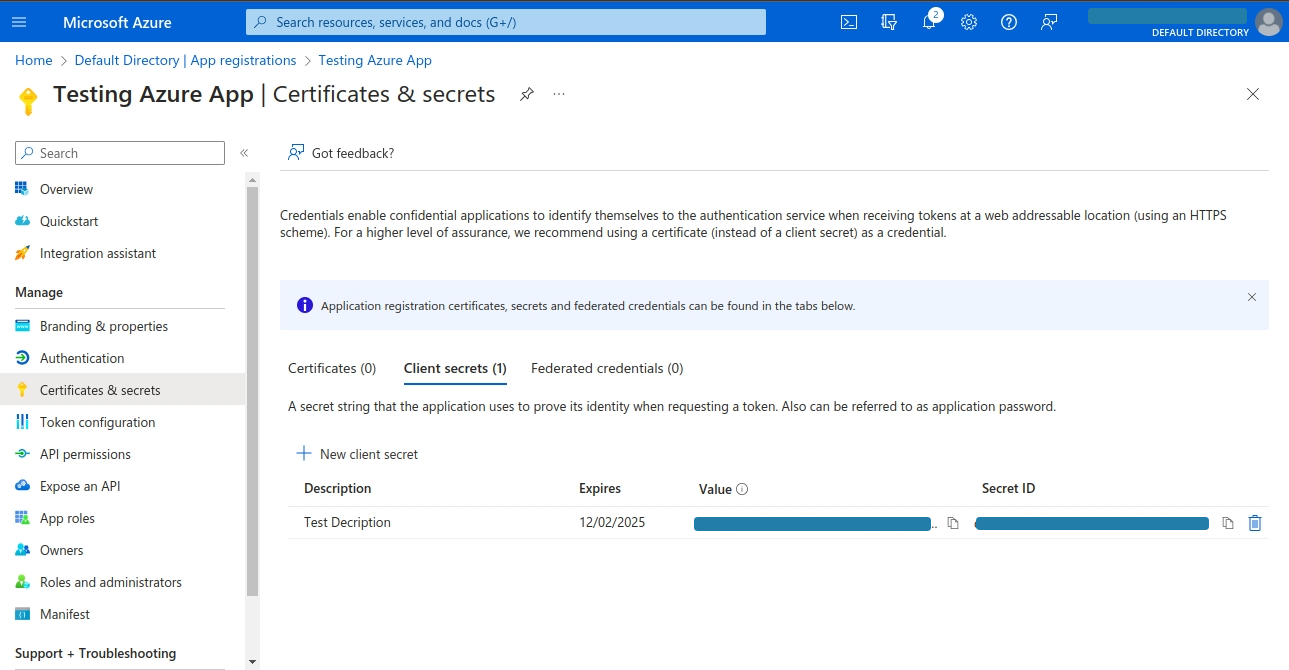Pin the Certificates & secrets page
This screenshot has height=670, width=1289.
click(x=527, y=94)
